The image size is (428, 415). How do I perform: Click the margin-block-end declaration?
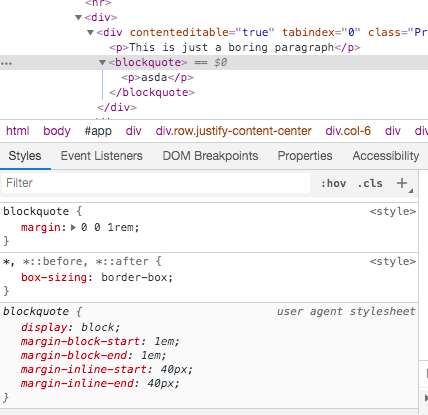click(x=93, y=355)
